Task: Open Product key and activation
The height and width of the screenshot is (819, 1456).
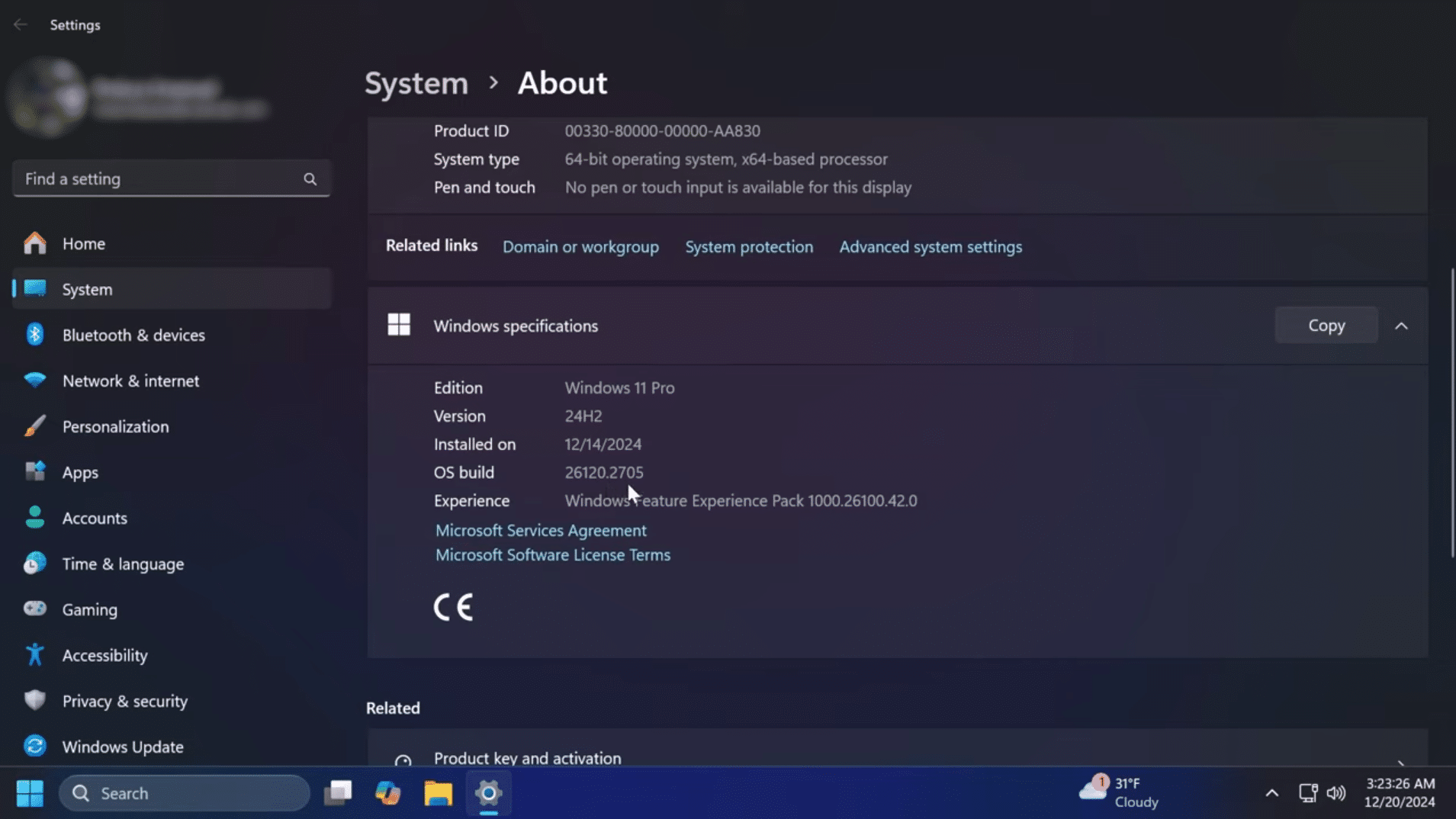Action: pos(897,749)
